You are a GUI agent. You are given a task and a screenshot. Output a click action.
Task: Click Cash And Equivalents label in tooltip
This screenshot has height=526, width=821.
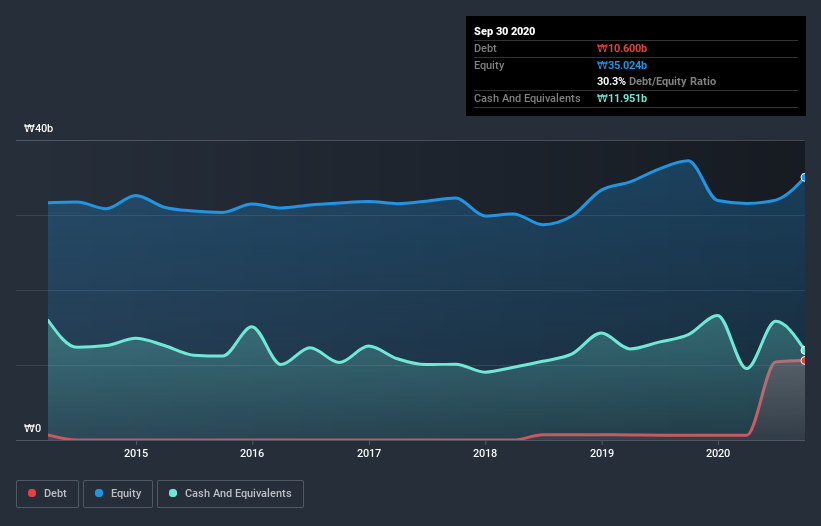527,98
